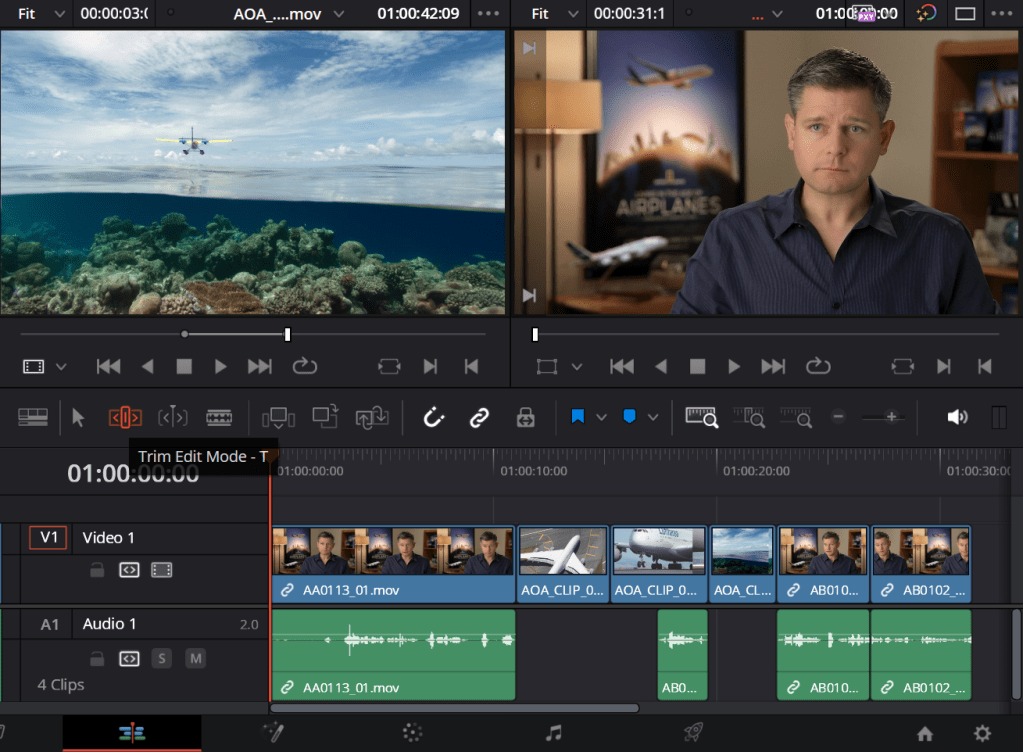Click the Replace Clip icon
This screenshot has height=752, width=1023.
coord(371,418)
